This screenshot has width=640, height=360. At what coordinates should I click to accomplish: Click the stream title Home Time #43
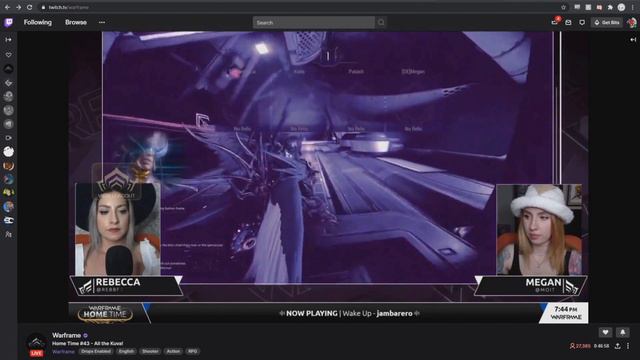pyautogui.click(x=87, y=344)
